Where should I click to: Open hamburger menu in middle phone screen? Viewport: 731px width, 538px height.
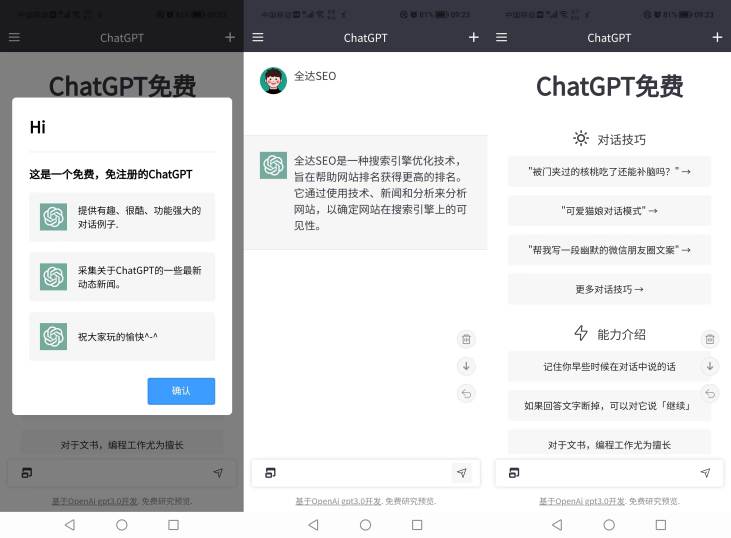258,37
